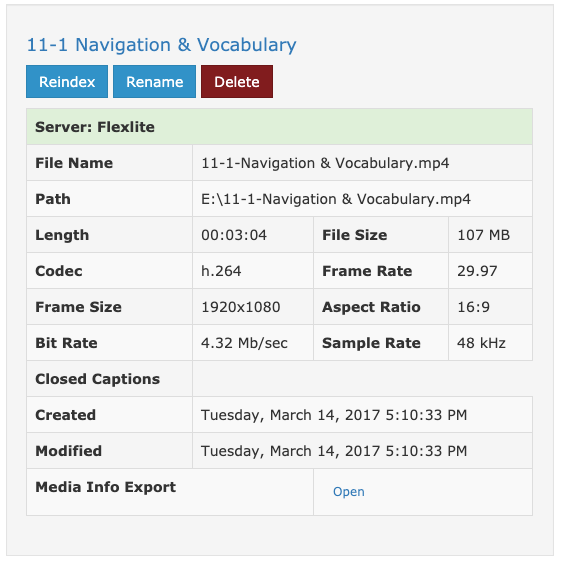The width and height of the screenshot is (561, 567).
Task: Click the Path value E:\11-1-Navigation & Vocabulary.mp4
Action: coord(336,199)
